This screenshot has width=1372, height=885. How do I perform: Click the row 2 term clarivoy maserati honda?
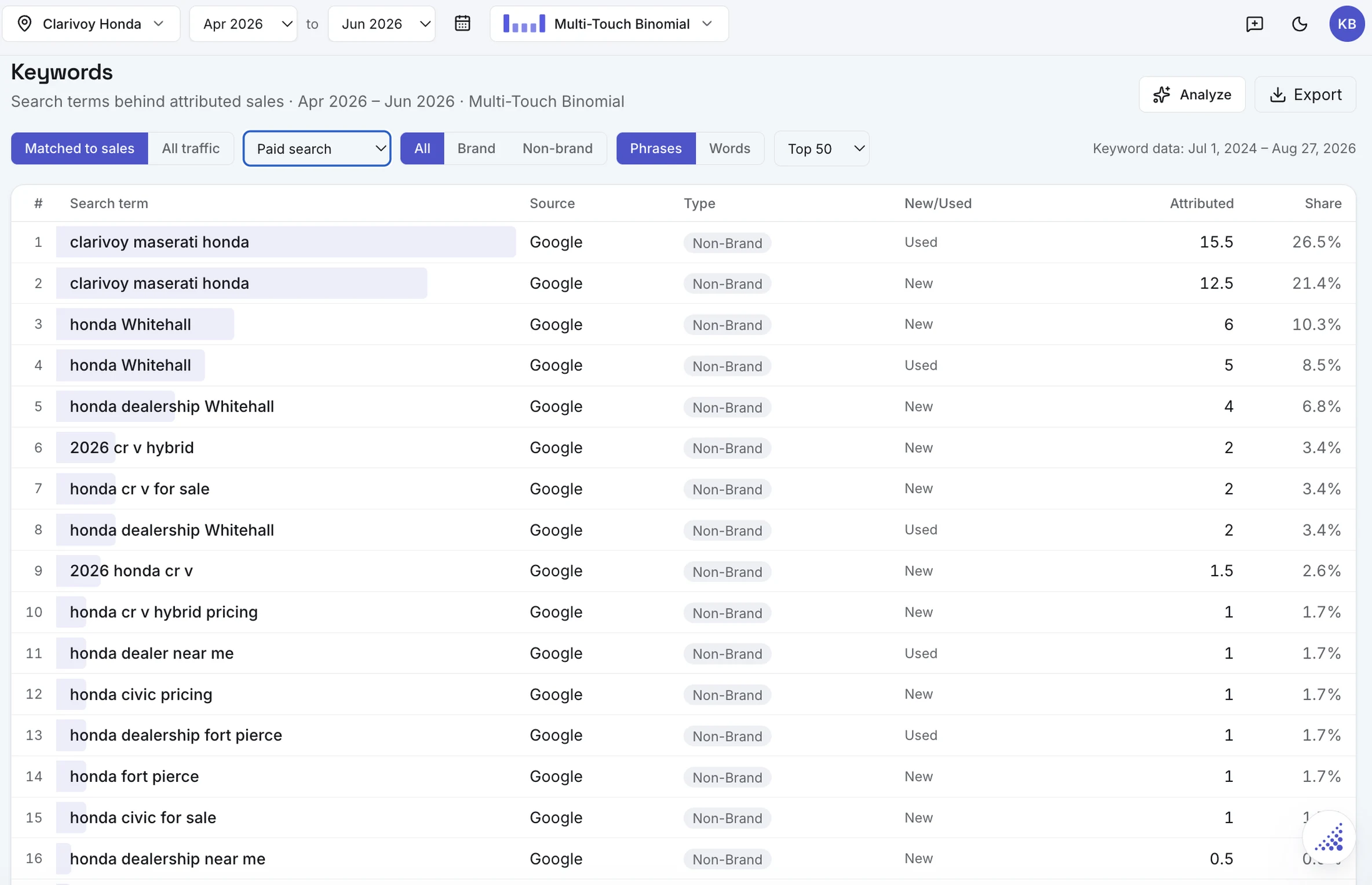[159, 283]
